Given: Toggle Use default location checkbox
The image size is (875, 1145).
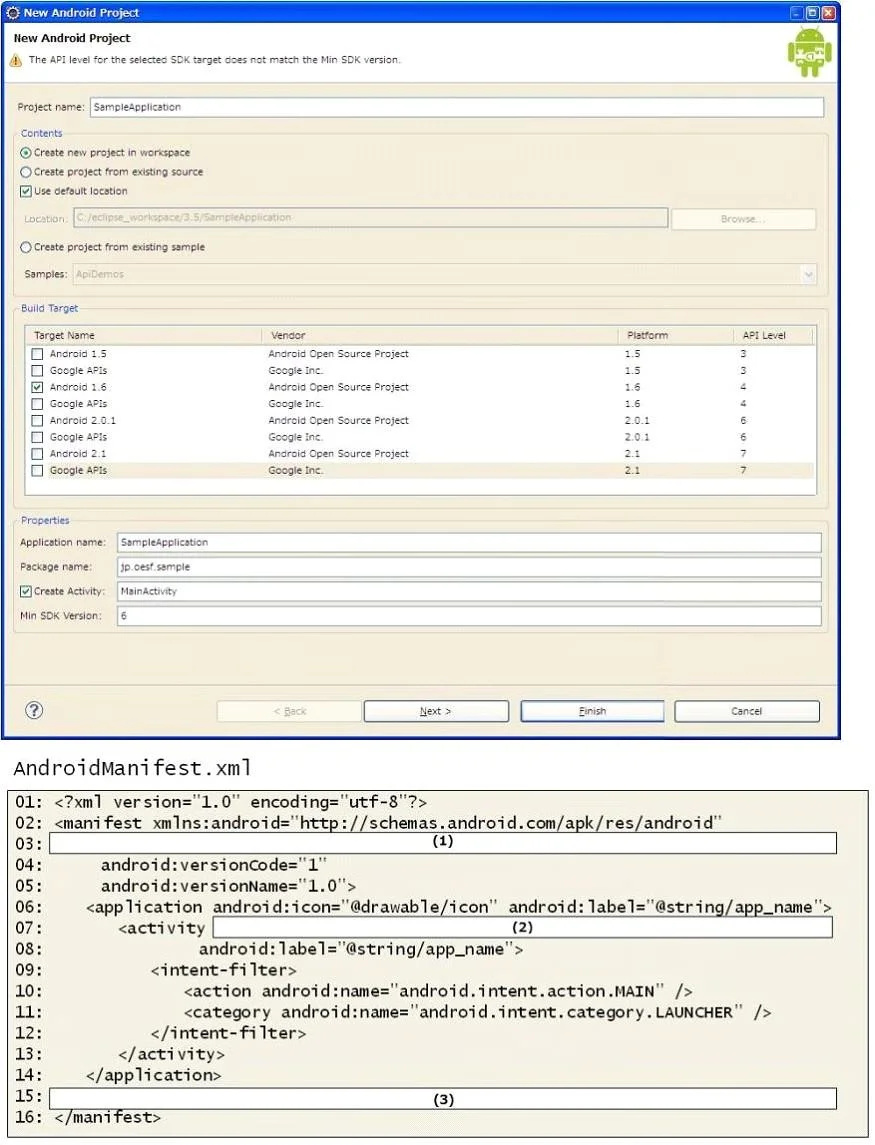Looking at the screenshot, I should [26, 191].
